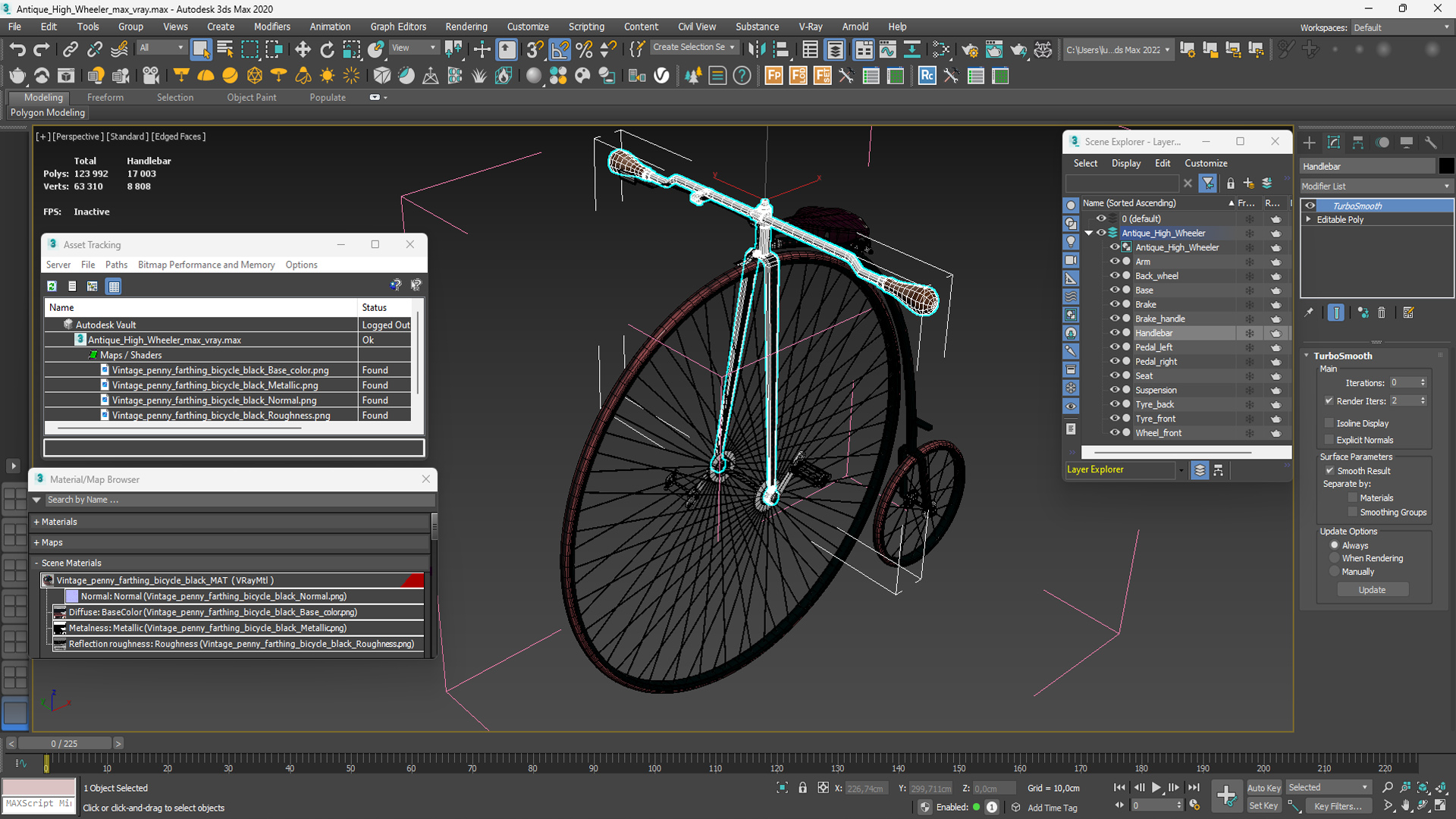Collapse the Antique_High_Wheeler layer tree
1456x819 pixels.
pyautogui.click(x=1089, y=233)
